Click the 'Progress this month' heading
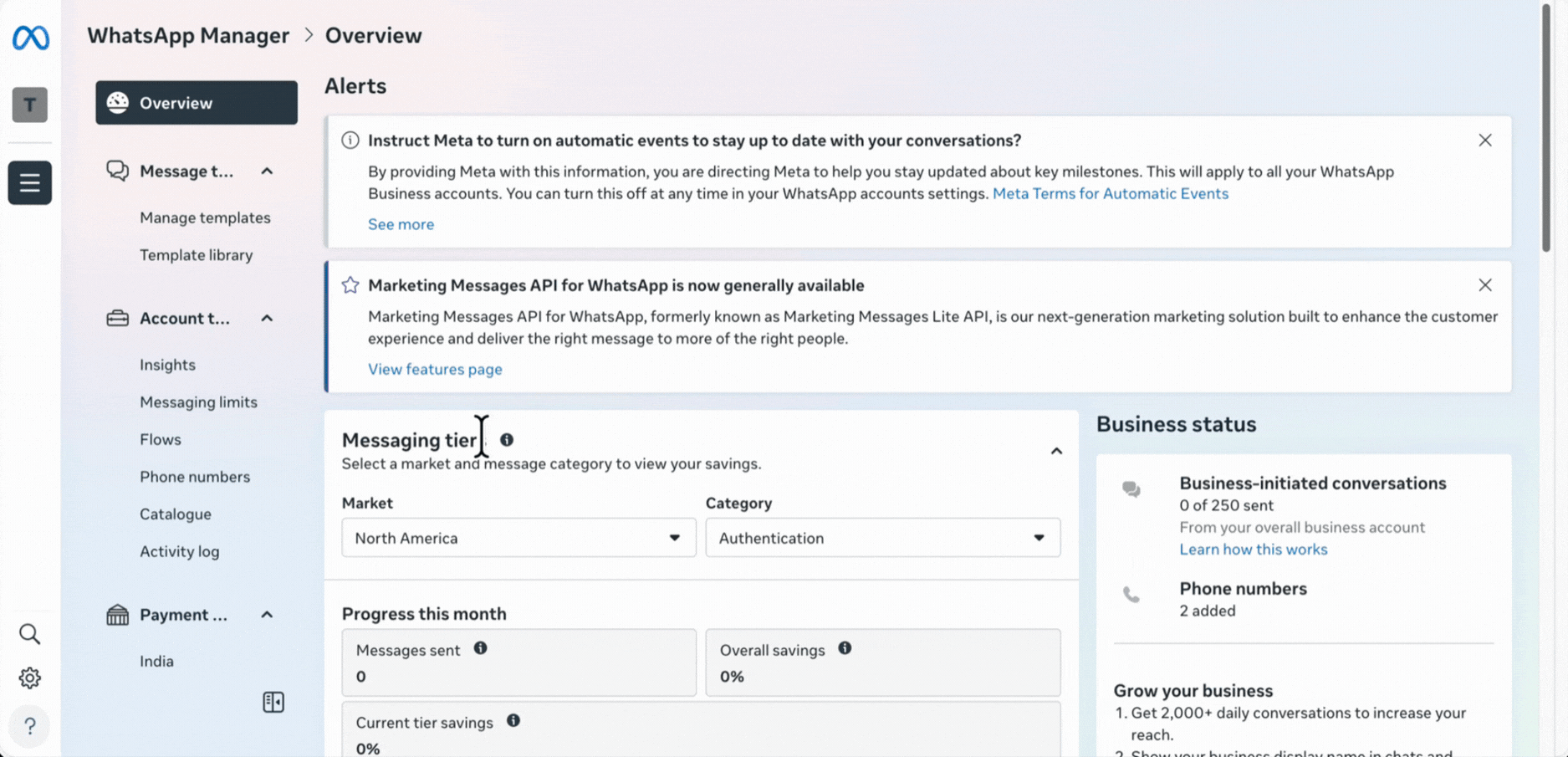The image size is (1568, 757). tap(424, 614)
